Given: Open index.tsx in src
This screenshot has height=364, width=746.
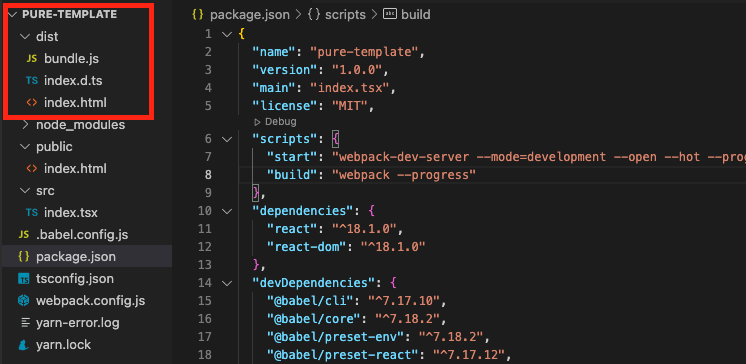Looking at the screenshot, I should 71,213.
